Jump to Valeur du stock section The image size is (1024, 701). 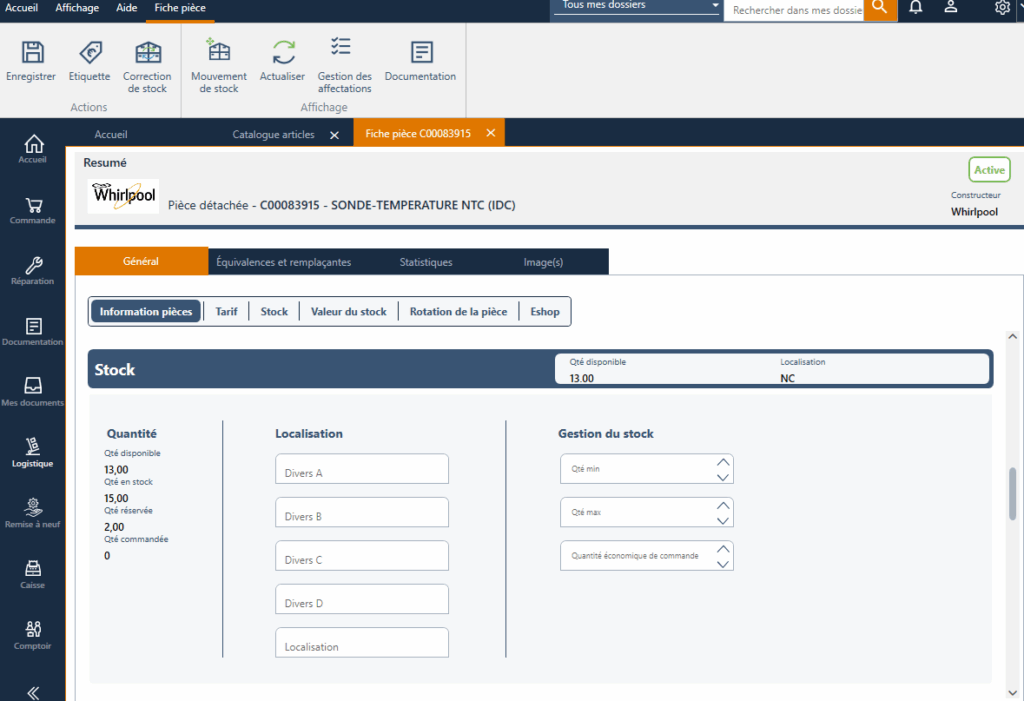pyautogui.click(x=348, y=312)
